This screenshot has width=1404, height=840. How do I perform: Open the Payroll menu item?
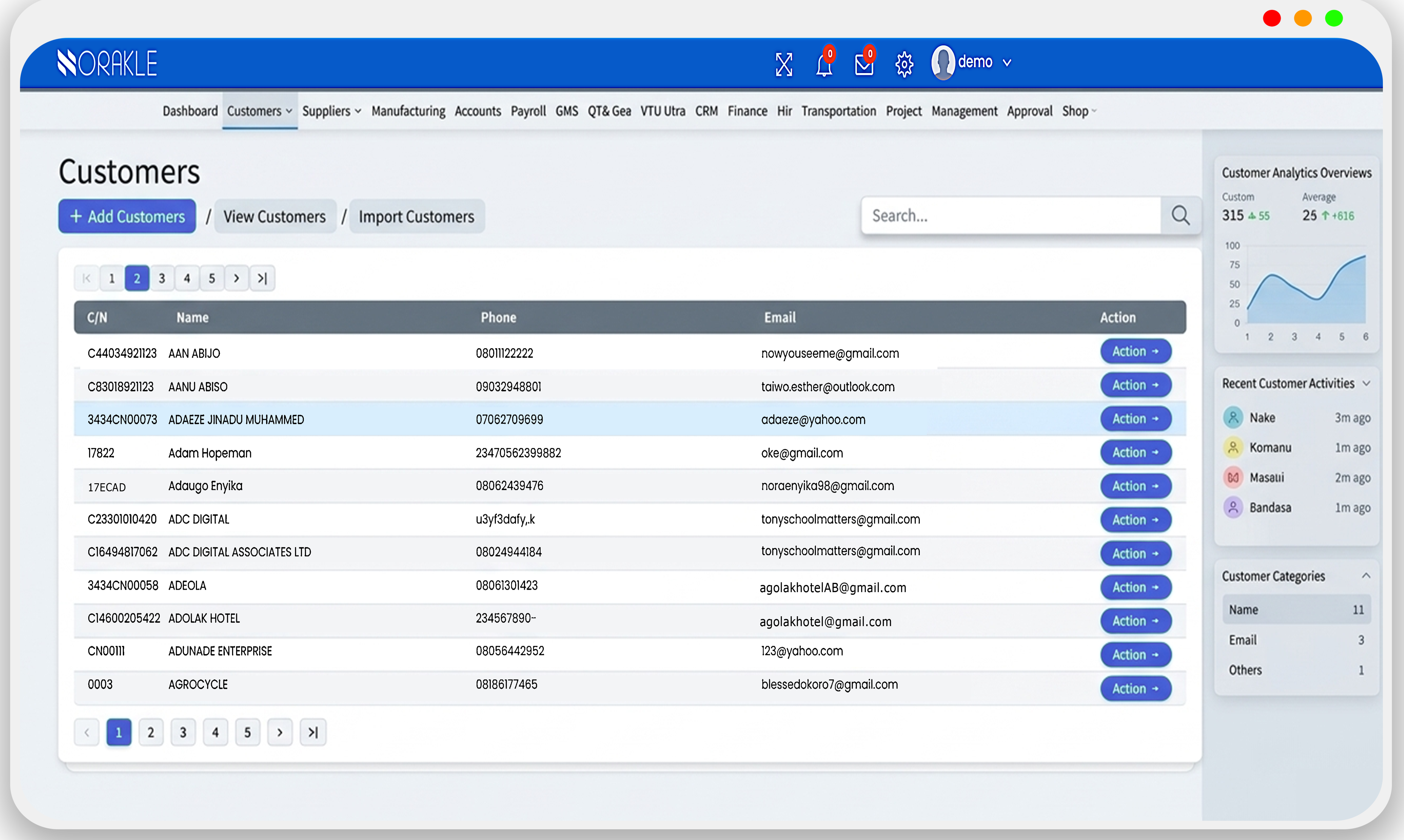[x=528, y=111]
